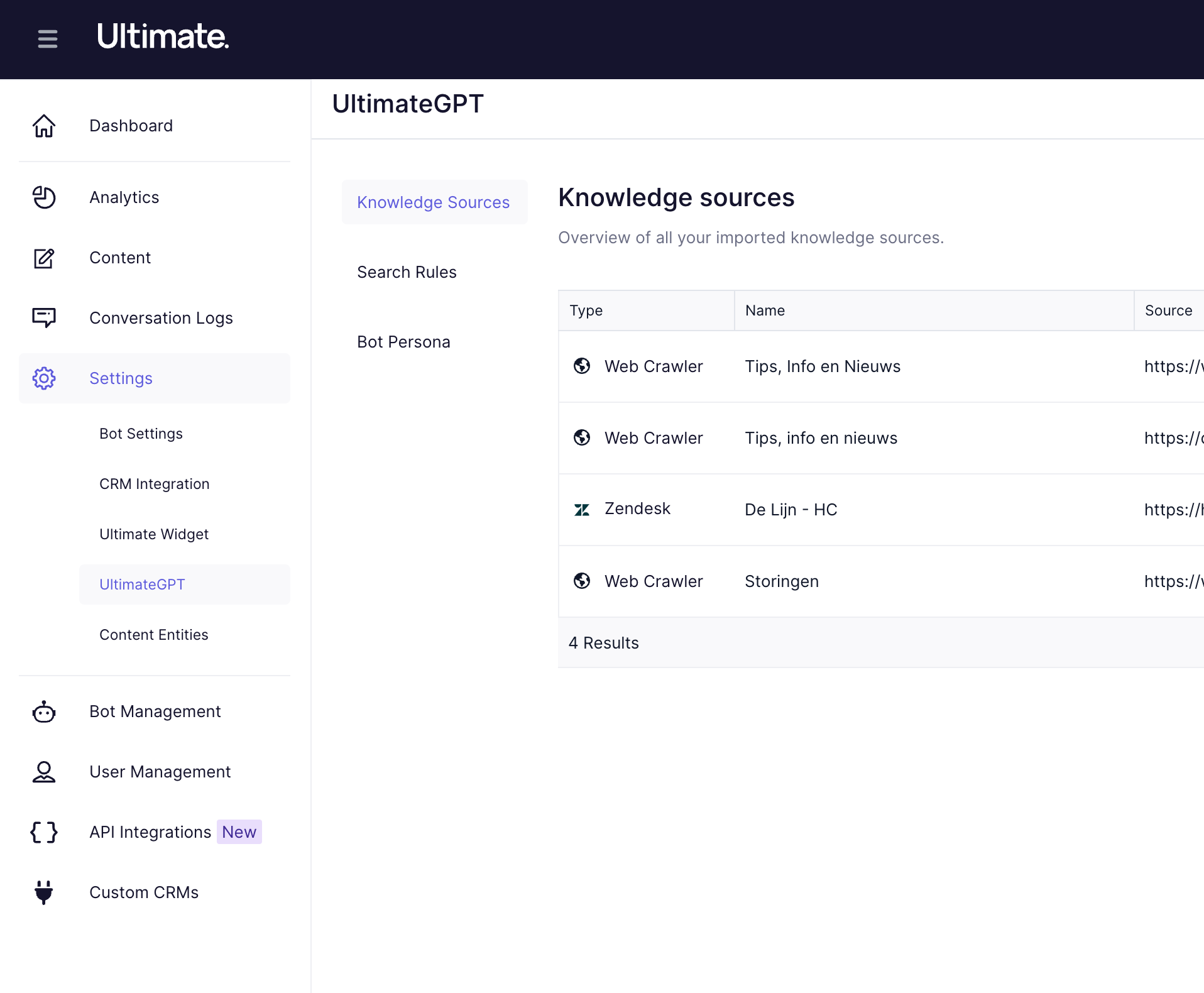Image resolution: width=1204 pixels, height=993 pixels.
Task: Click the Settings gear icon
Action: tap(43, 378)
